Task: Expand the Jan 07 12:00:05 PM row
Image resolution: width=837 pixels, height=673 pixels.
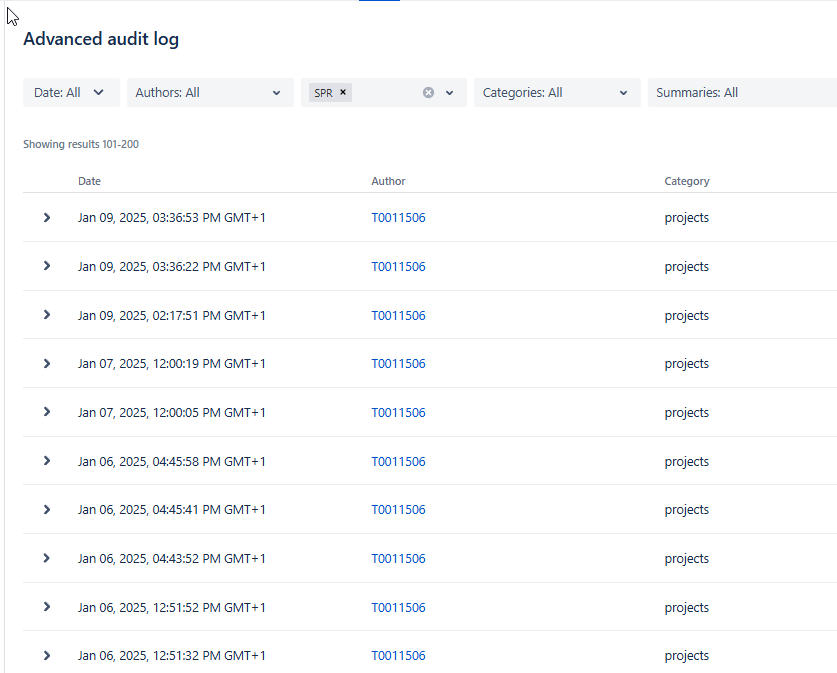Action: [x=47, y=412]
